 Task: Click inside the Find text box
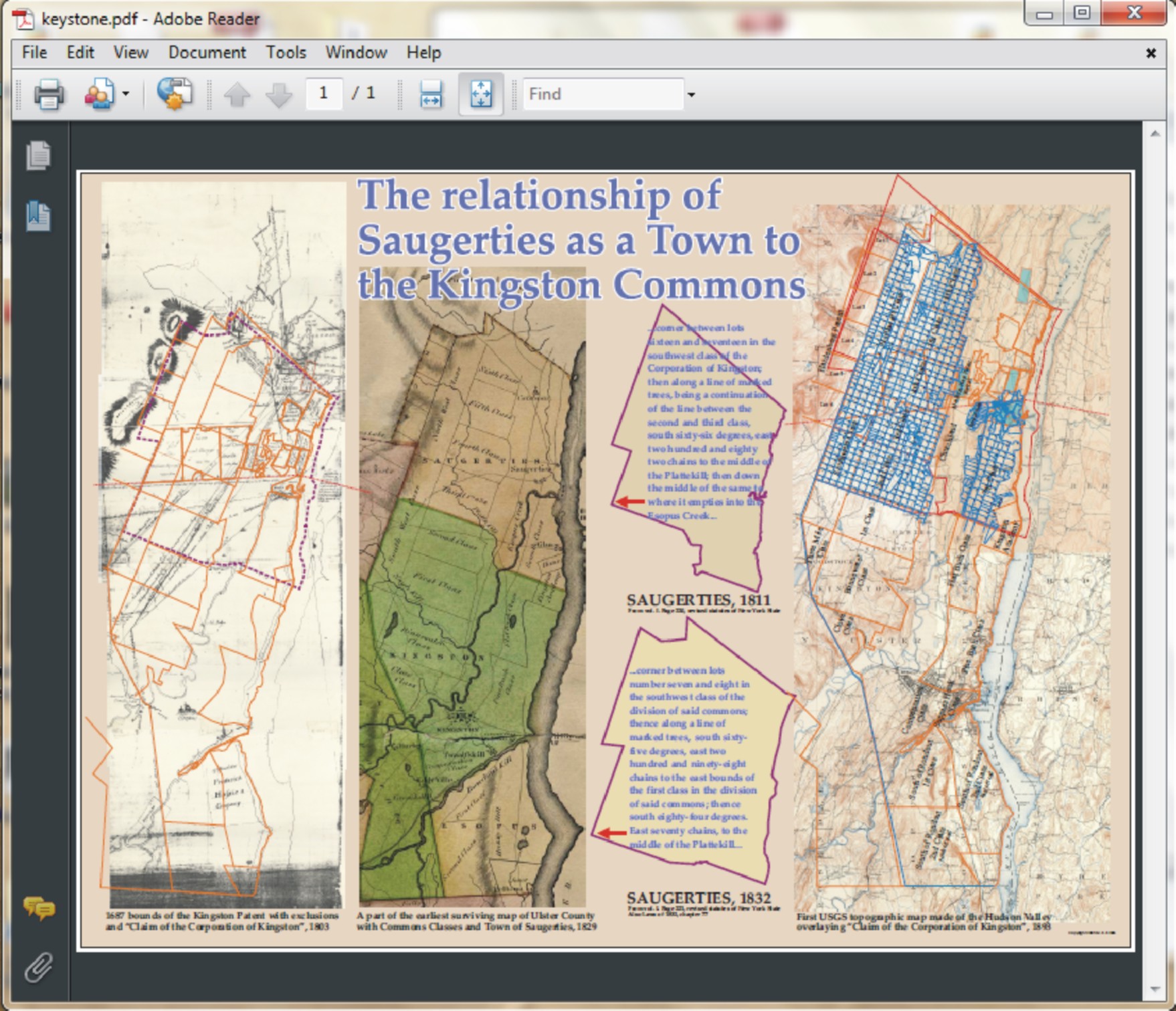(602, 94)
